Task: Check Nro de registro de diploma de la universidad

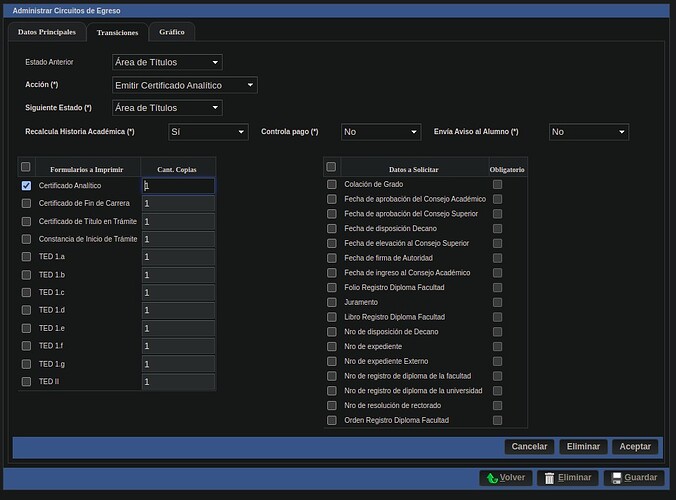Action: point(332,391)
